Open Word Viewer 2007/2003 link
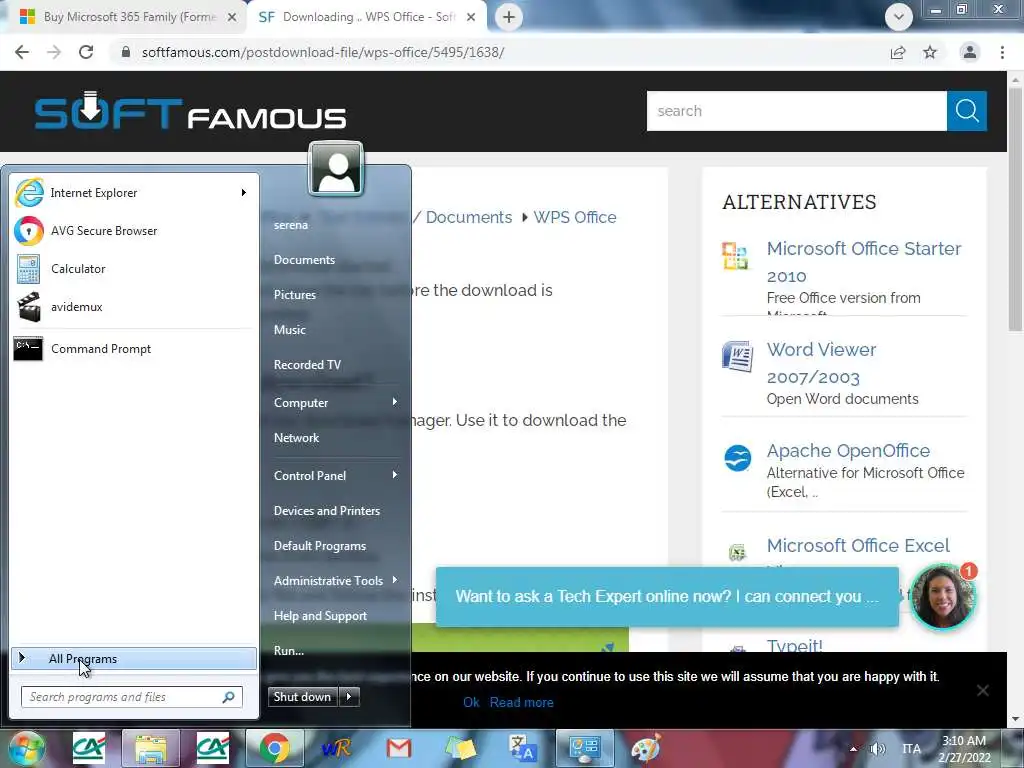1024x768 pixels. point(822,363)
